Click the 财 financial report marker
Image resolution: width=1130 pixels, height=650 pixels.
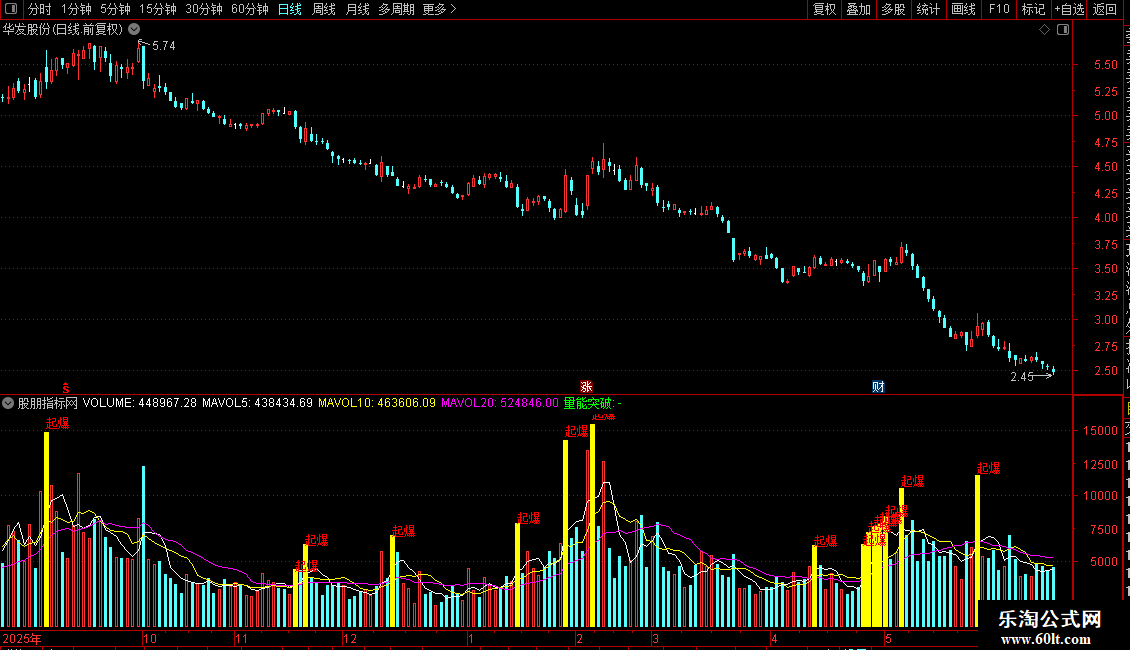878,387
